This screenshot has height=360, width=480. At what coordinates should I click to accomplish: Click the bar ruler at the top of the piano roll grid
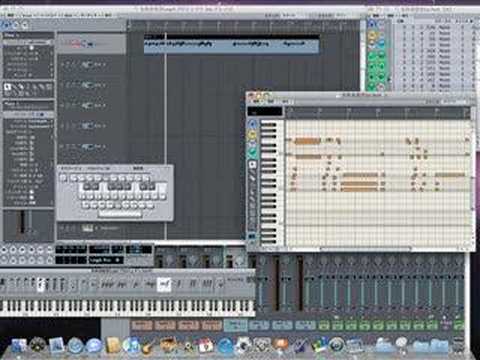click(378, 113)
